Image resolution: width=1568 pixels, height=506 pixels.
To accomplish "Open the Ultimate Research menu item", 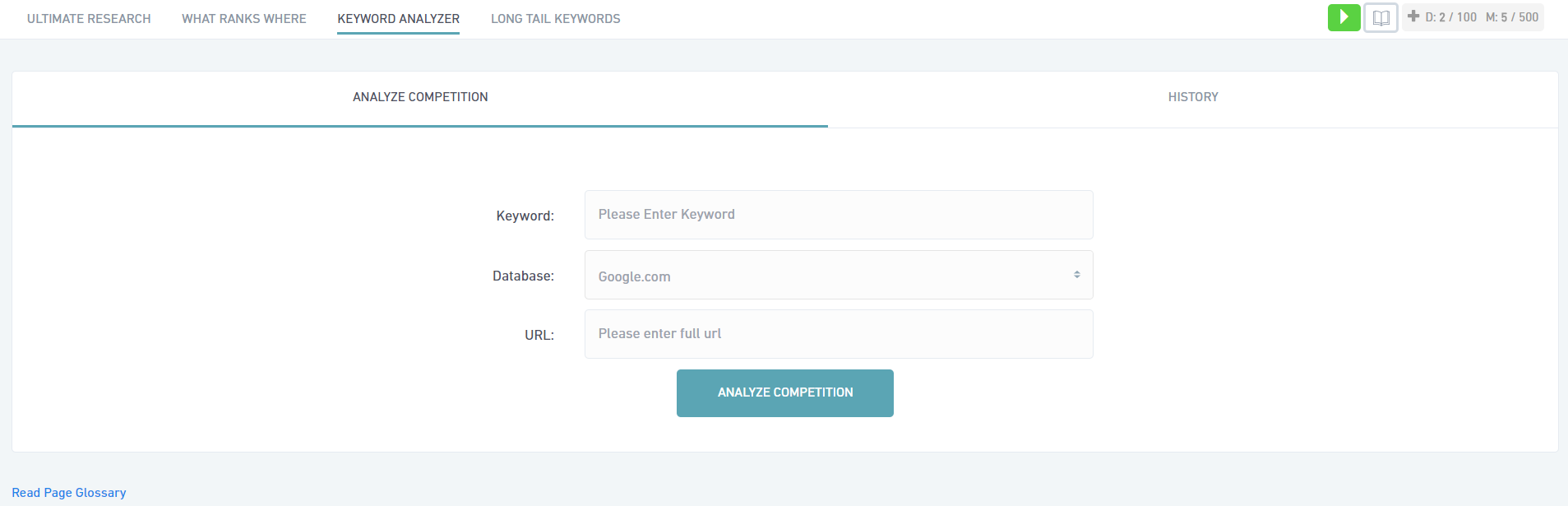I will [x=89, y=19].
